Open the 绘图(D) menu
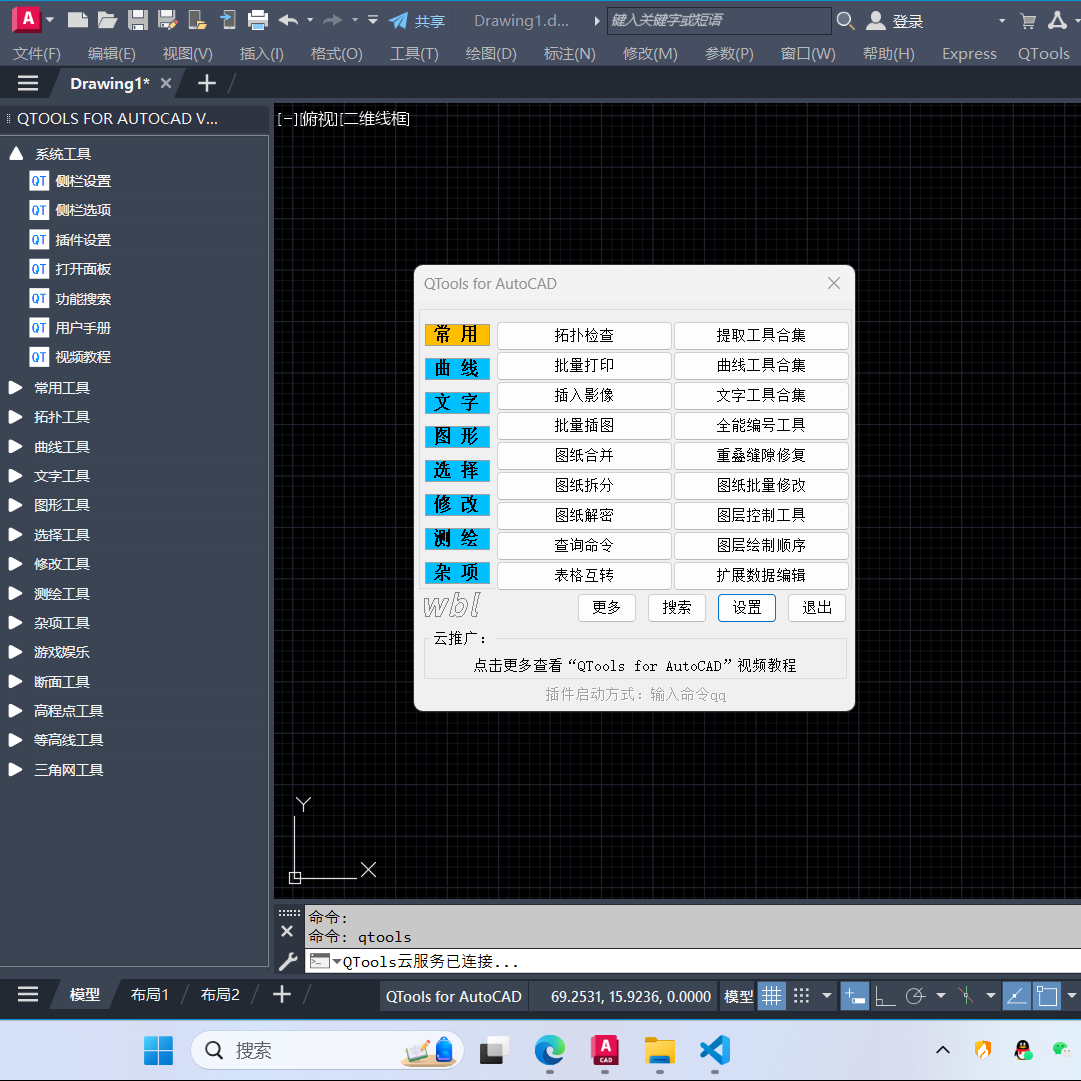This screenshot has height=1081, width=1081. pyautogui.click(x=491, y=54)
